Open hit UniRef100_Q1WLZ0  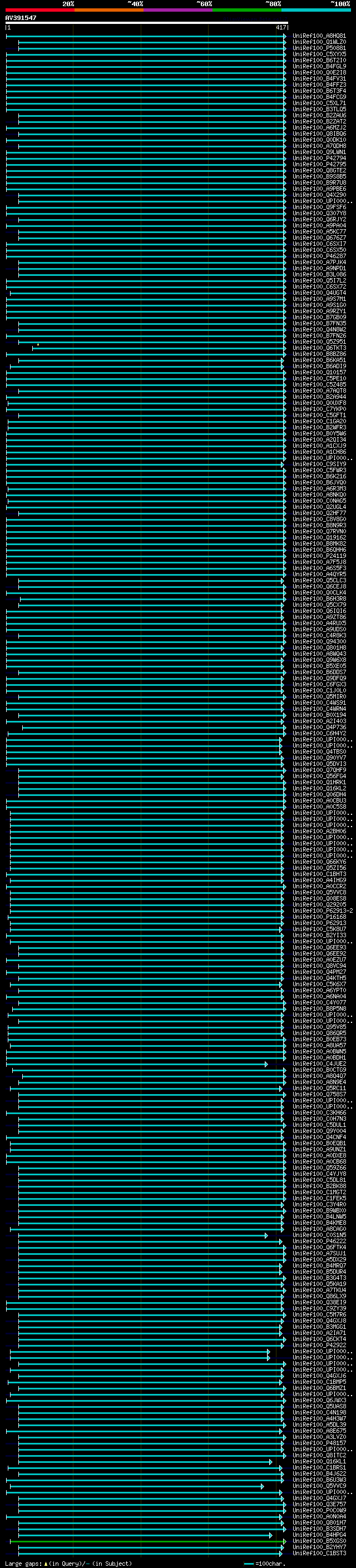pyautogui.click(x=319, y=42)
